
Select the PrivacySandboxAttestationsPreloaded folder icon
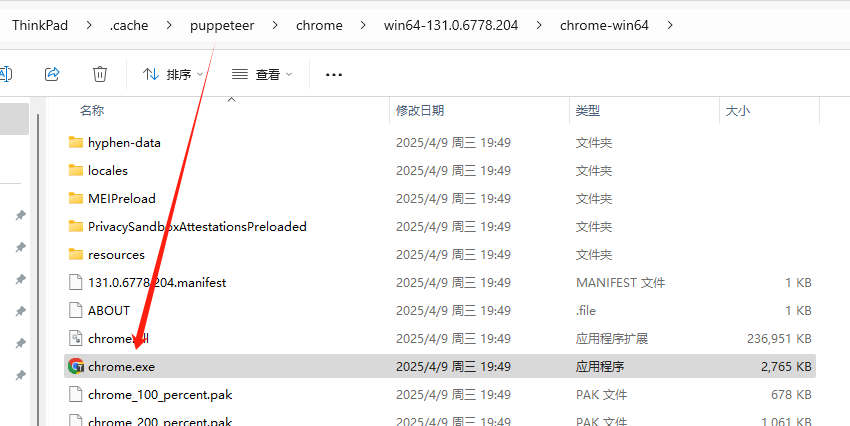pyautogui.click(x=76, y=226)
